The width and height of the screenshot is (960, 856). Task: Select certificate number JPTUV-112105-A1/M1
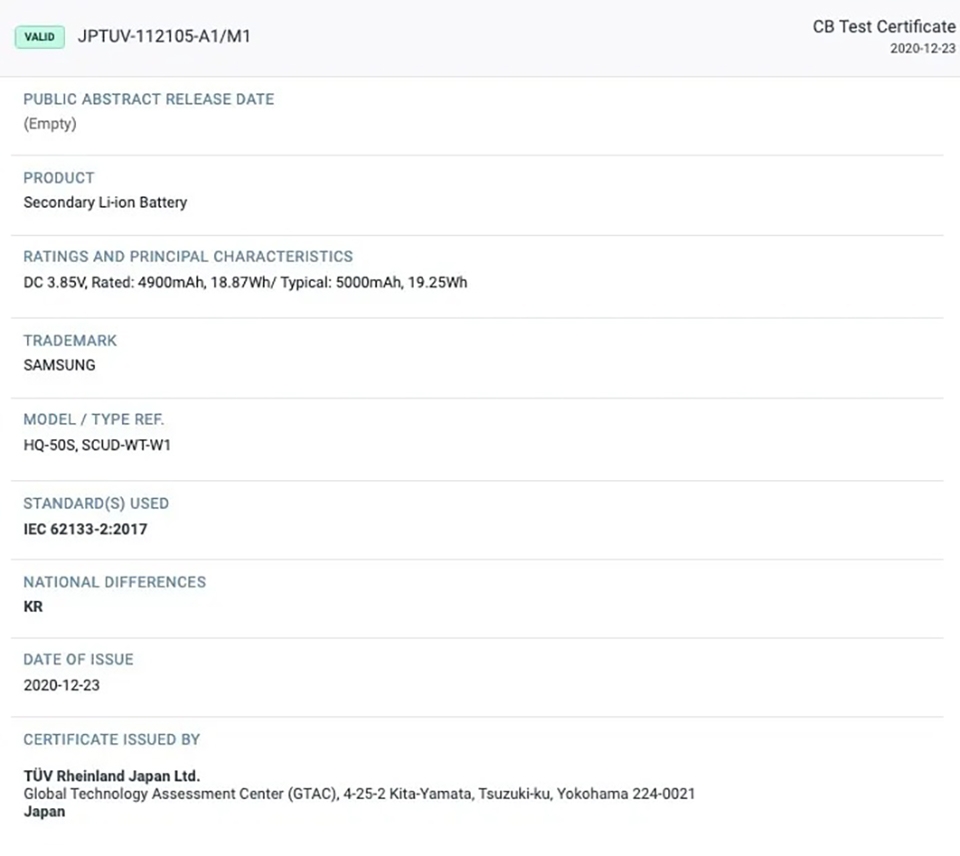click(164, 37)
